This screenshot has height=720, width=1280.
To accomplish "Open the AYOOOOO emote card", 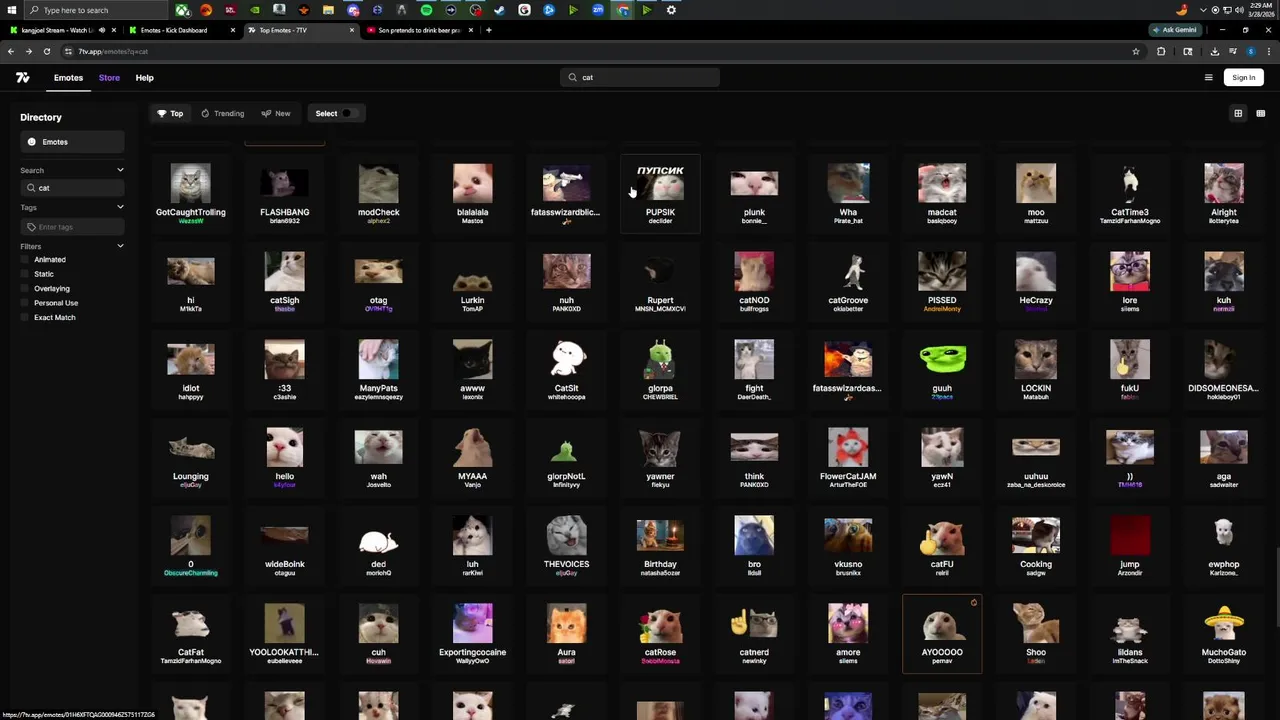I will point(942,633).
